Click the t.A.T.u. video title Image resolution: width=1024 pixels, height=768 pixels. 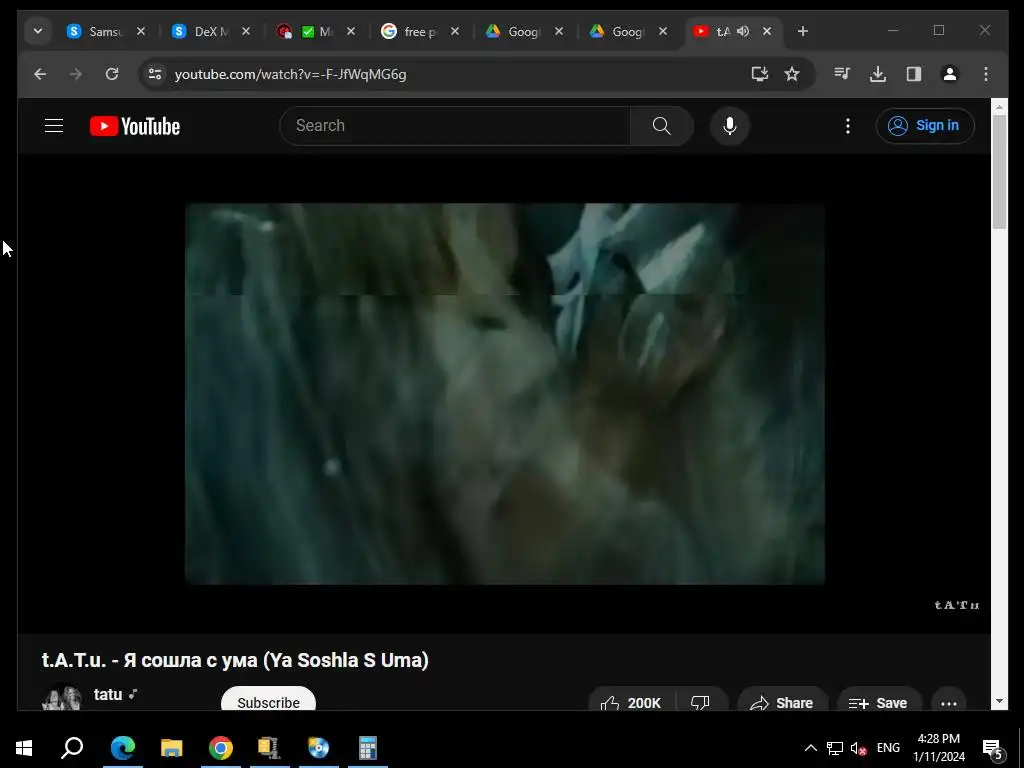(235, 660)
